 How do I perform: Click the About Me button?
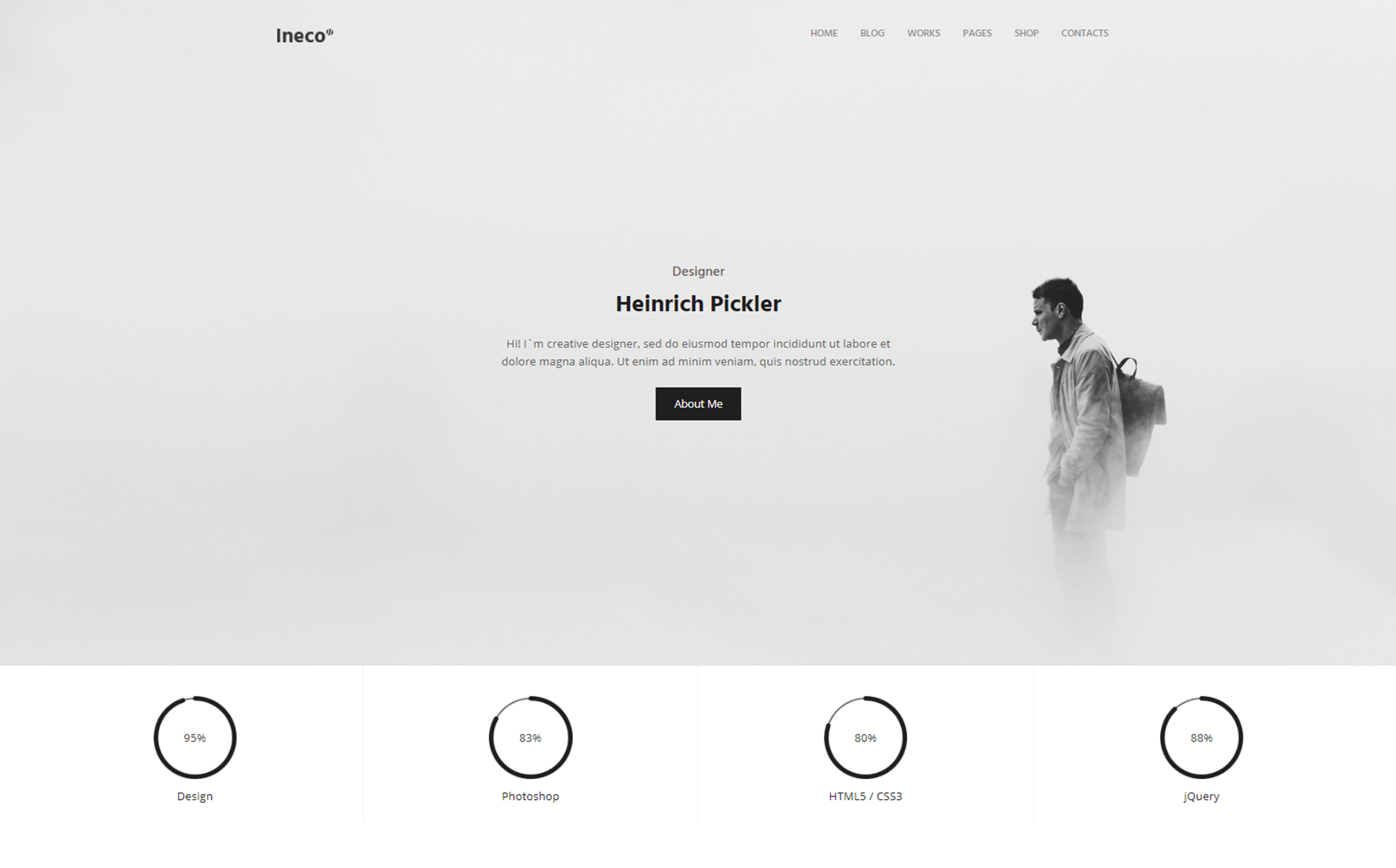pos(697,403)
